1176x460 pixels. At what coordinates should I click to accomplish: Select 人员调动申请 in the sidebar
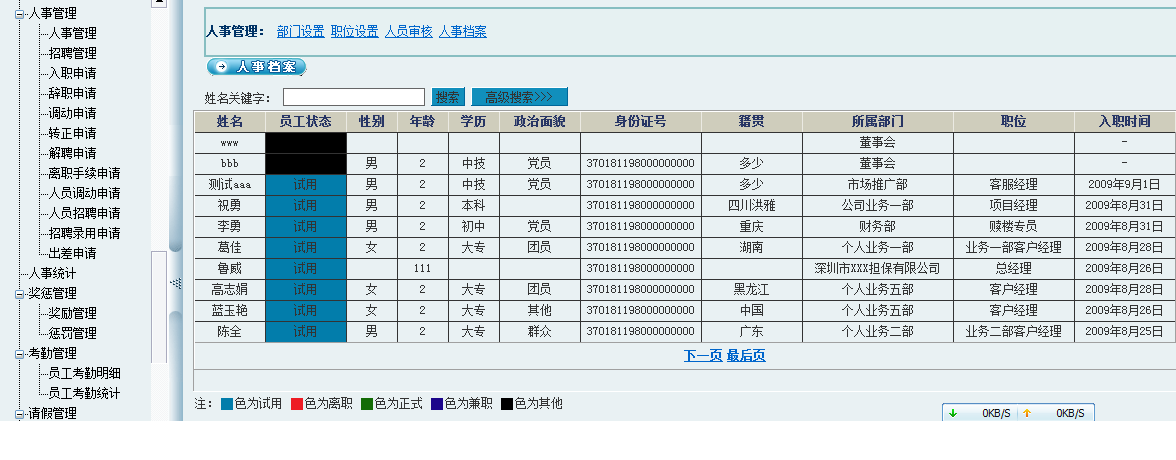(x=85, y=194)
